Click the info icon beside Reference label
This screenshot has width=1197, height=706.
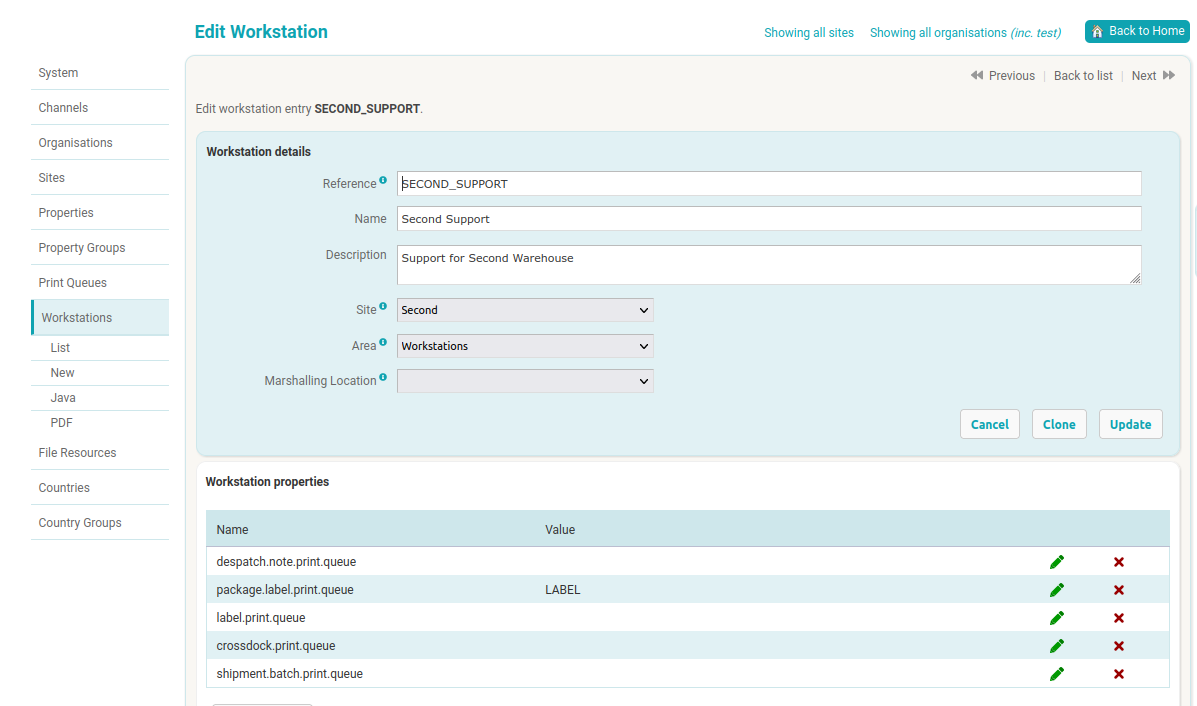[x=383, y=181]
